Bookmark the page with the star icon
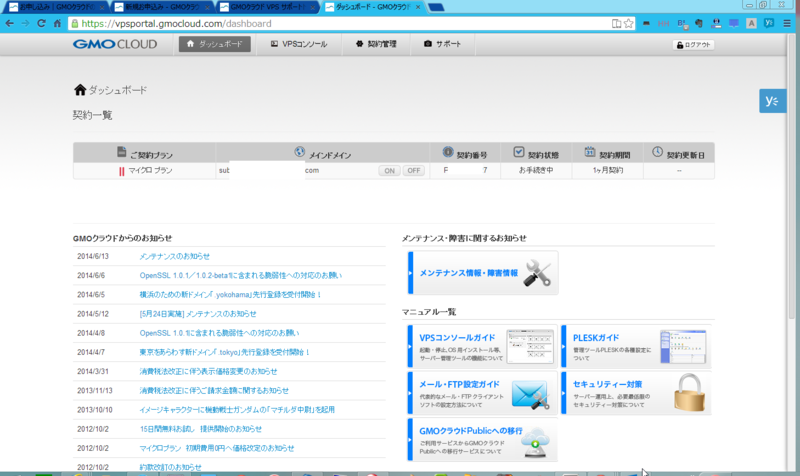 629,23
